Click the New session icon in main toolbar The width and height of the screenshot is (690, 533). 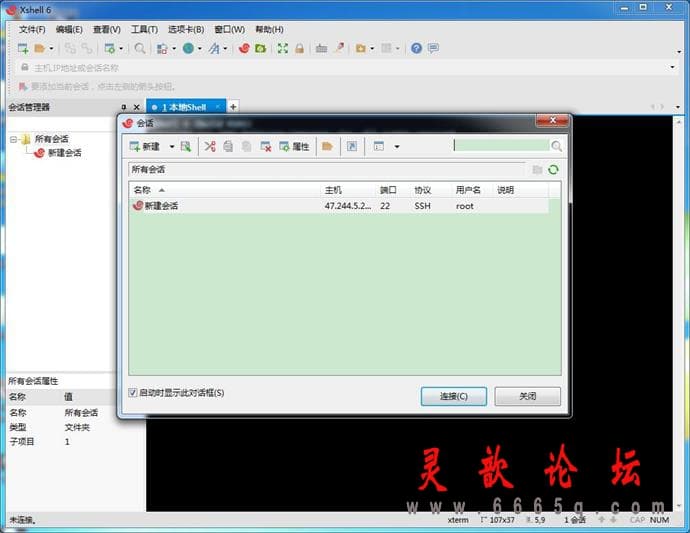23,48
